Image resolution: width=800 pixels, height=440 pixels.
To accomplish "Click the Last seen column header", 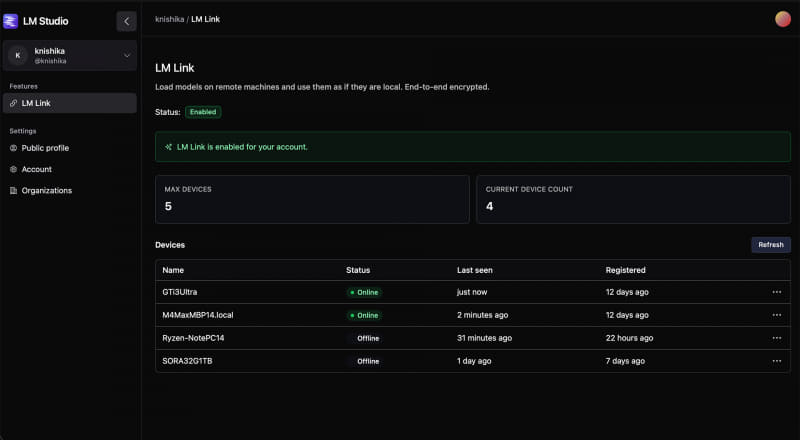I will [x=474, y=270].
